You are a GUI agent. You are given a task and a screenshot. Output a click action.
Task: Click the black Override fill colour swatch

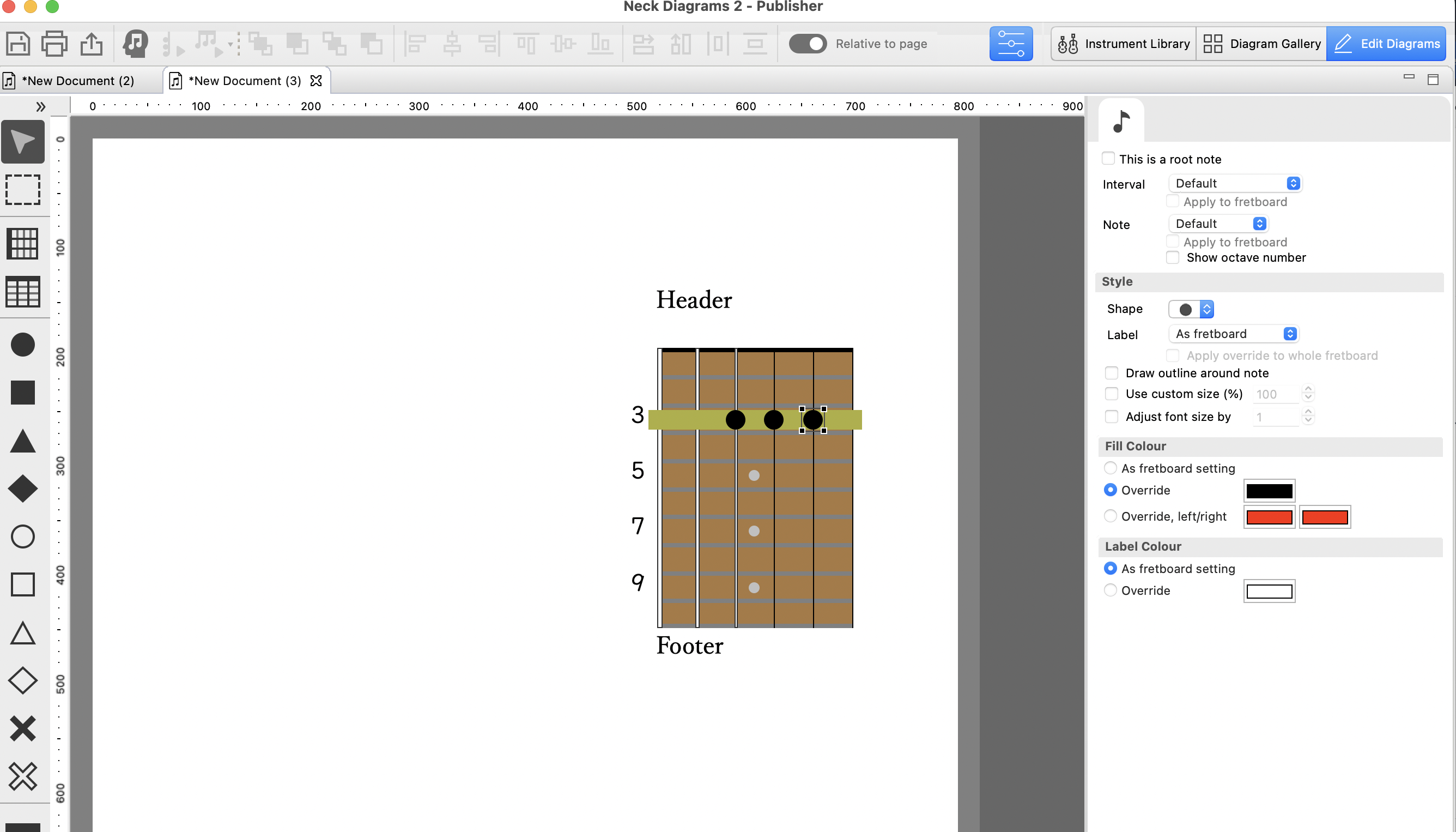[1269, 491]
